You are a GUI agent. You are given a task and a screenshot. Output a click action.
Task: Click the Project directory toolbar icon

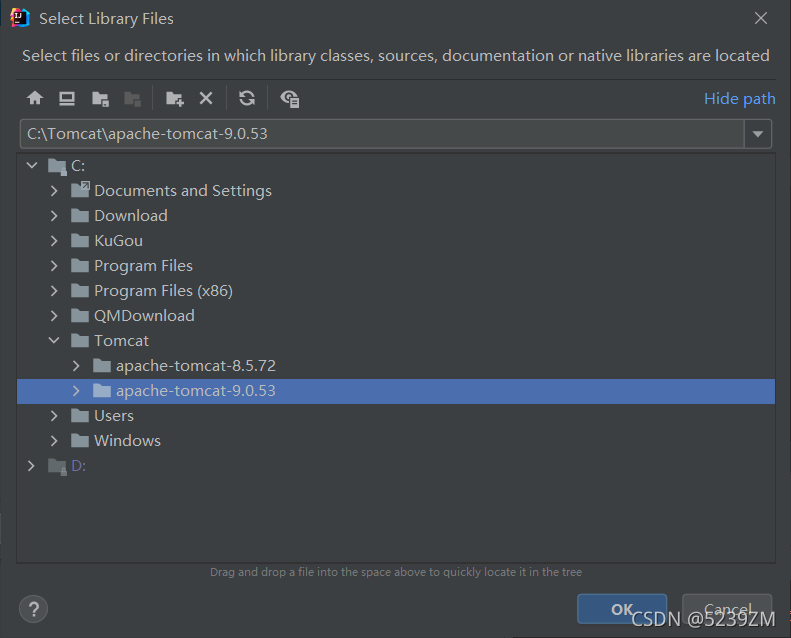pyautogui.click(x=100, y=98)
